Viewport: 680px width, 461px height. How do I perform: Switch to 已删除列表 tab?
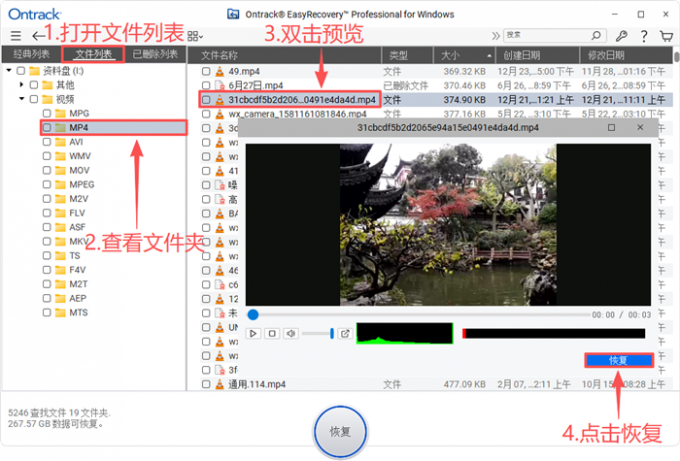(x=155, y=54)
